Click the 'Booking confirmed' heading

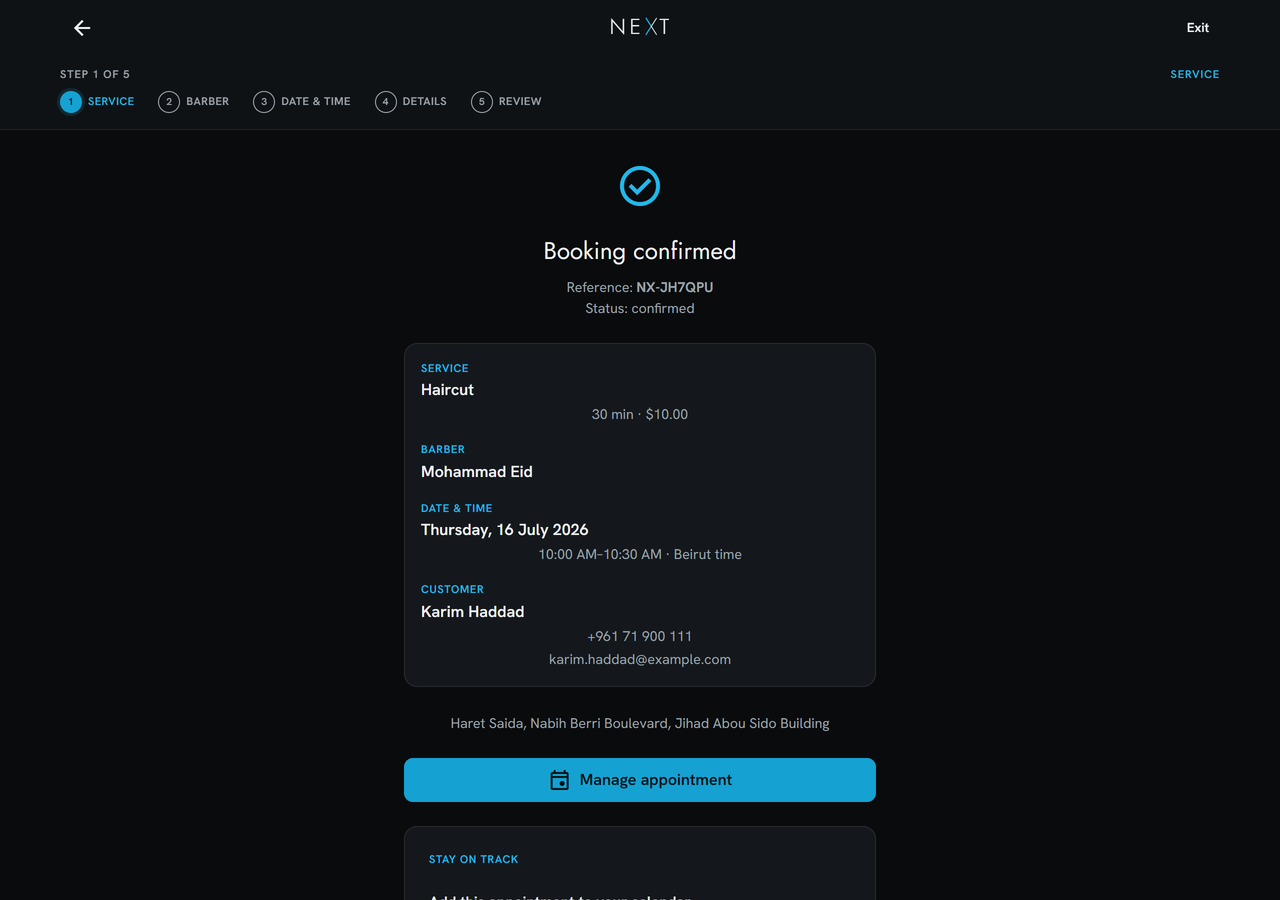[640, 250]
